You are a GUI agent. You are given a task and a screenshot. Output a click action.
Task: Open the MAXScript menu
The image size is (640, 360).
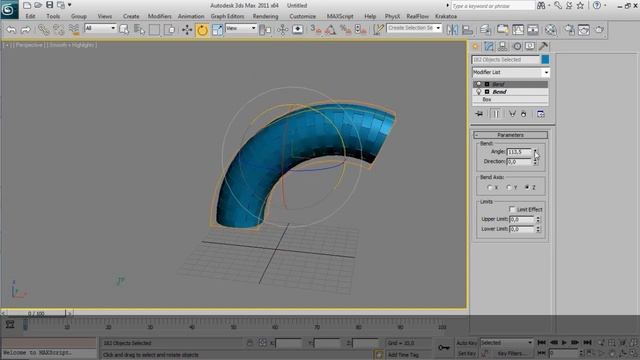coord(340,16)
